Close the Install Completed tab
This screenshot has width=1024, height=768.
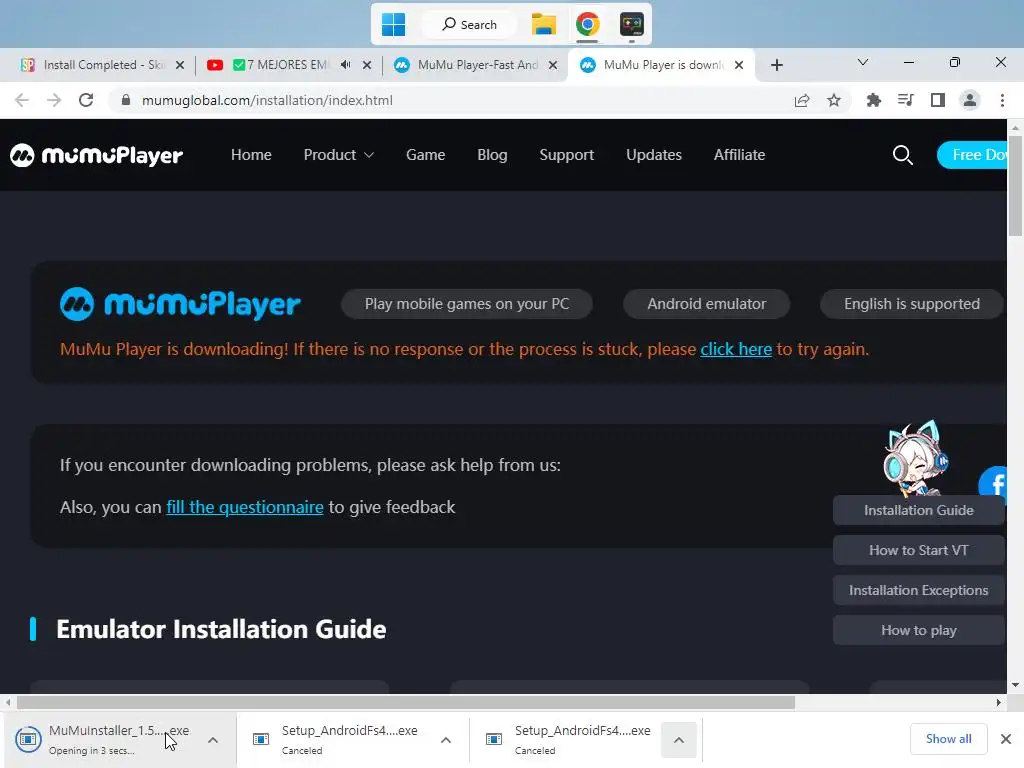tap(180, 65)
